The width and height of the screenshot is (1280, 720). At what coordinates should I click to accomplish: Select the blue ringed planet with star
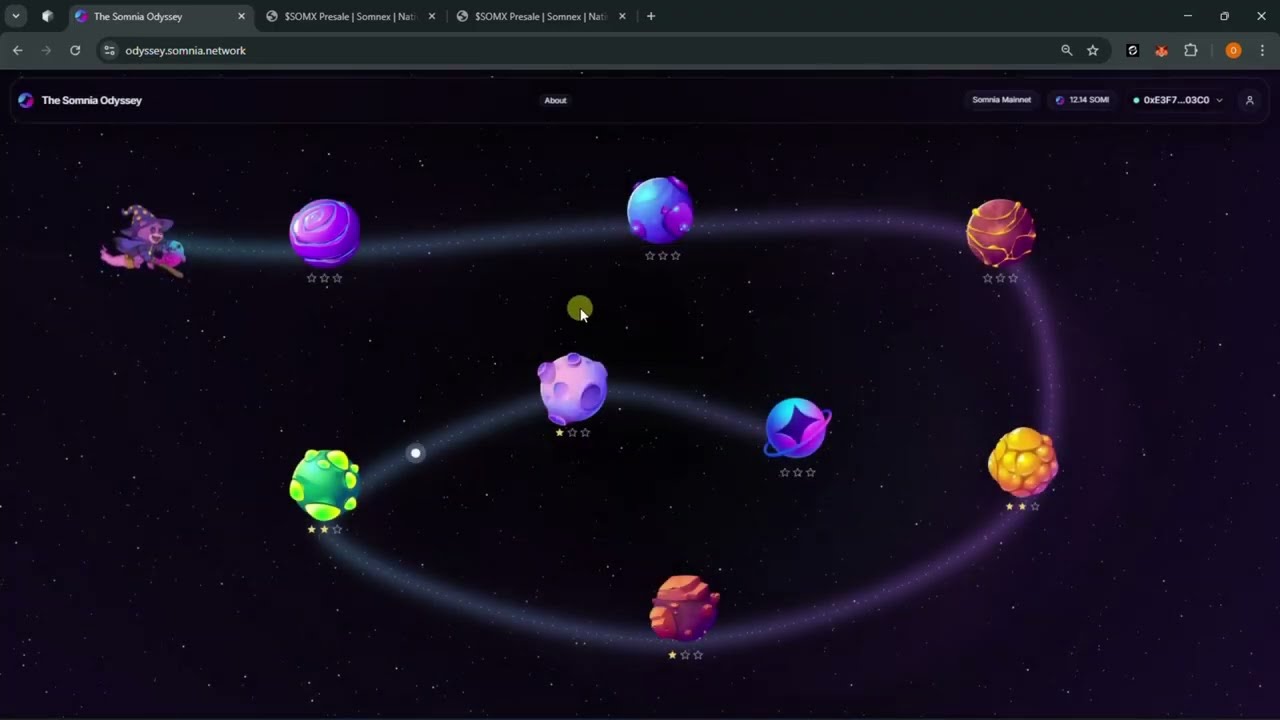pos(797,428)
